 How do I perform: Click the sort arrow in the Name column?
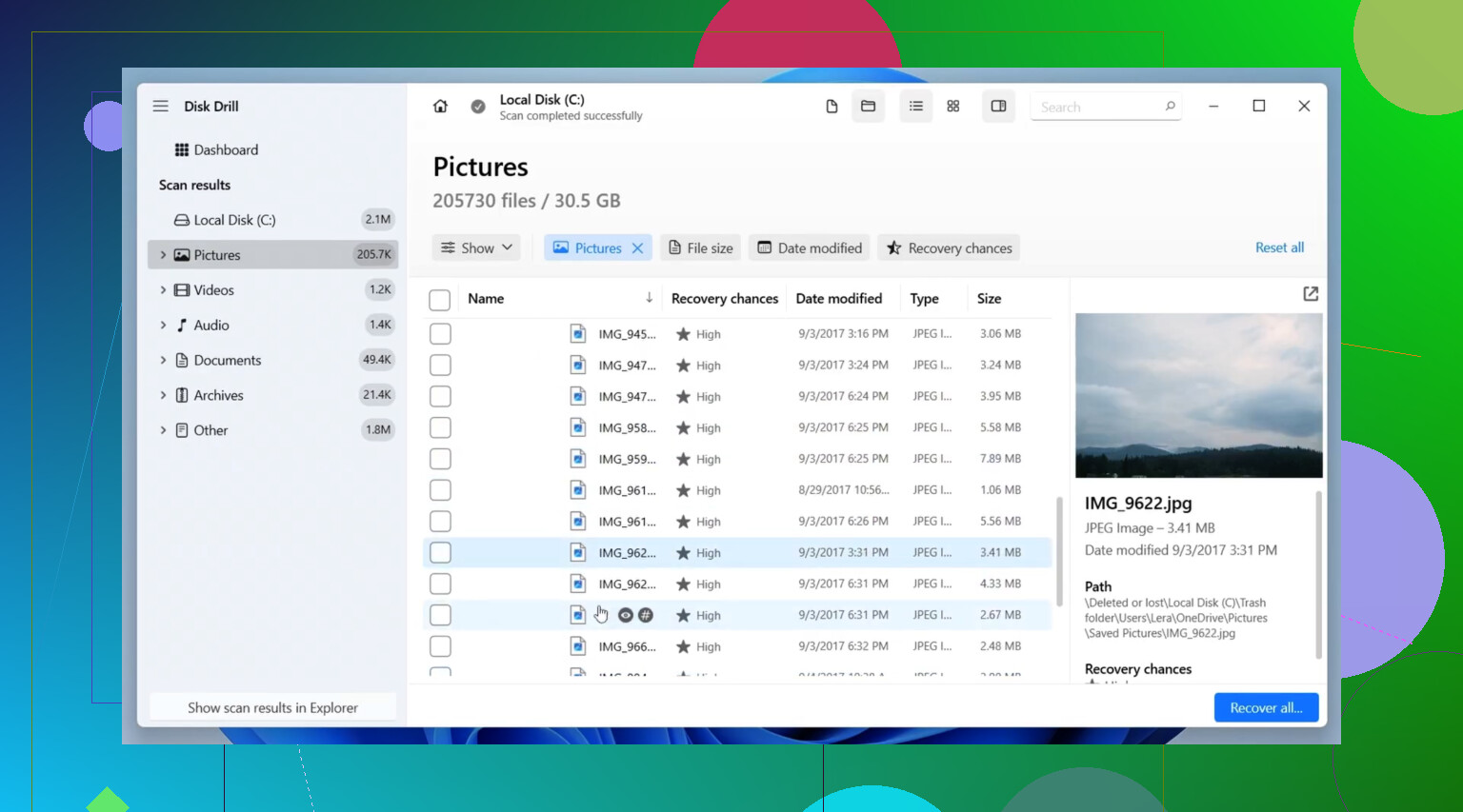[650, 298]
